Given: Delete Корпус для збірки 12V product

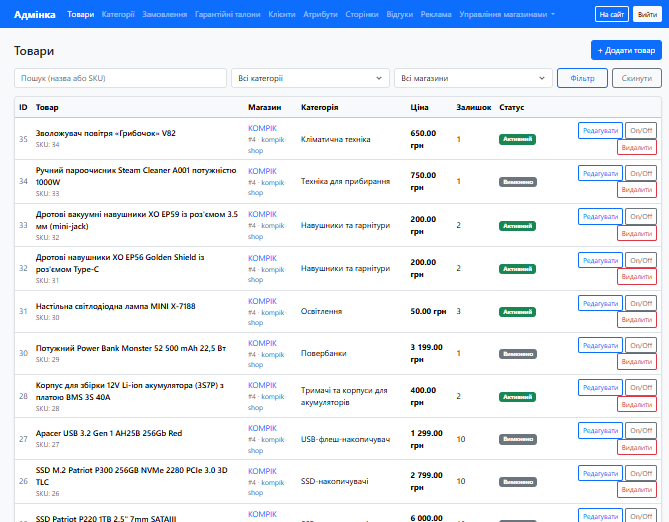Looking at the screenshot, I should pos(637,405).
